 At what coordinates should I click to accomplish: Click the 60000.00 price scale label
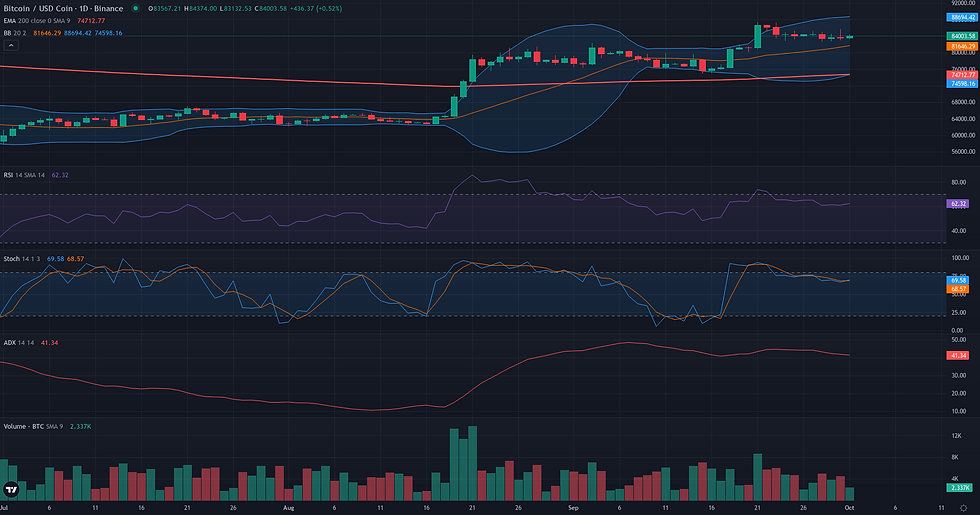tap(963, 135)
